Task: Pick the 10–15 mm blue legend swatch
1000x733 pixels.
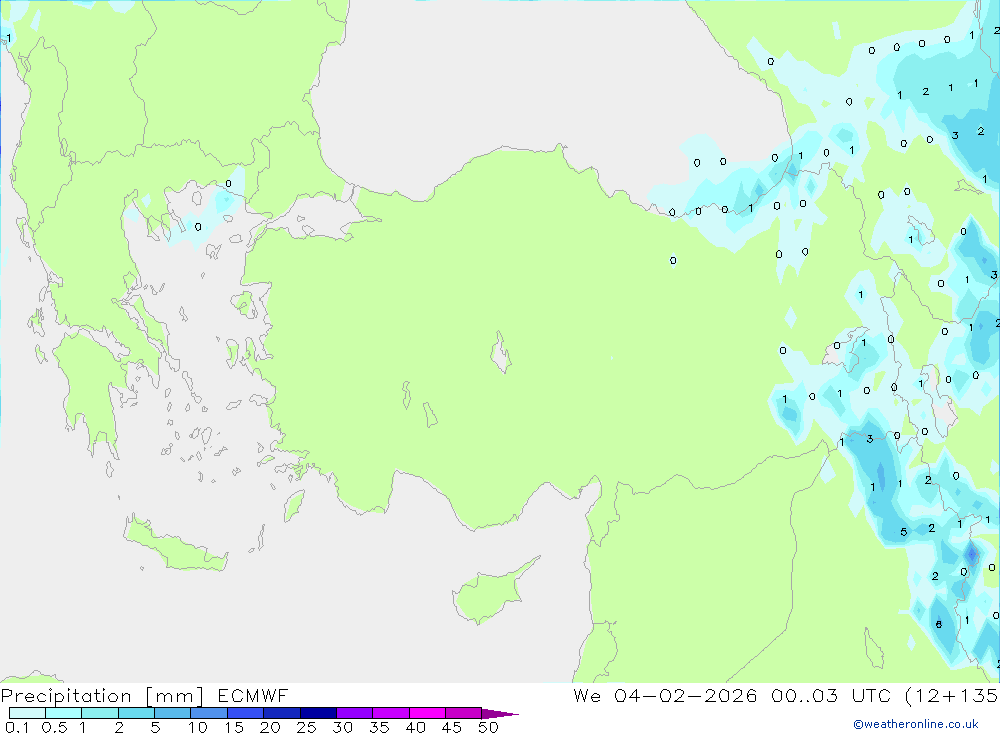Action: click(x=209, y=713)
